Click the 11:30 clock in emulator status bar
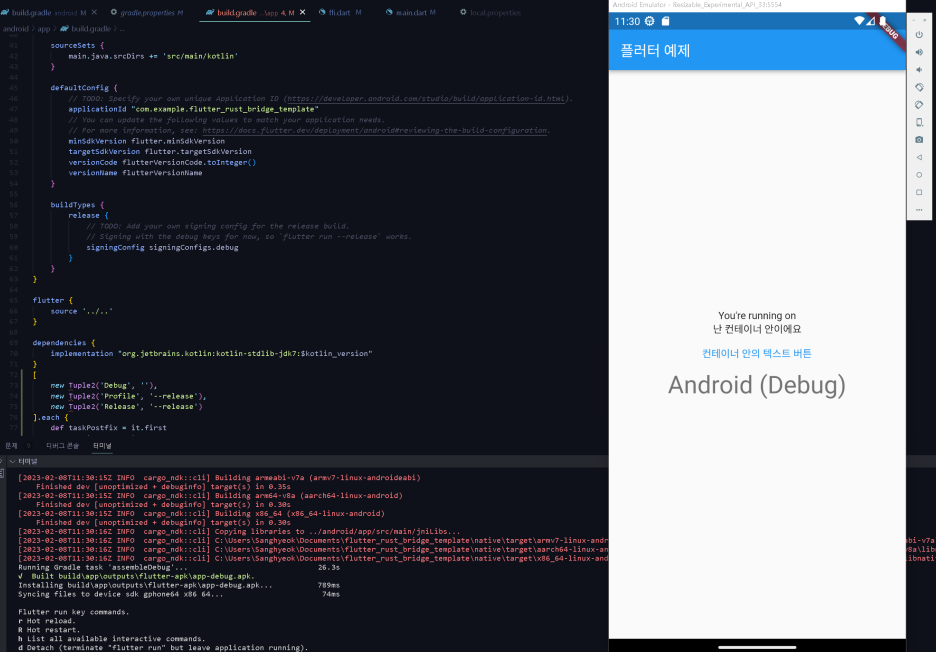This screenshot has height=652, width=936. coord(627,21)
